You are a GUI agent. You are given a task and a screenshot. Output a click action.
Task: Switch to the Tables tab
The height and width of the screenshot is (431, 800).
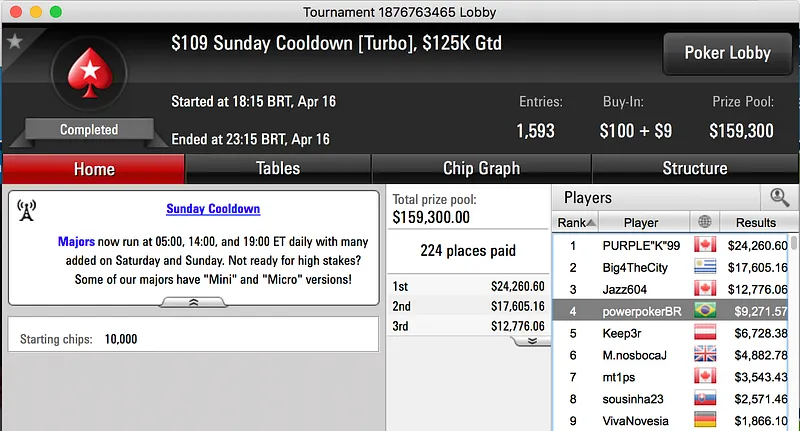click(x=278, y=168)
